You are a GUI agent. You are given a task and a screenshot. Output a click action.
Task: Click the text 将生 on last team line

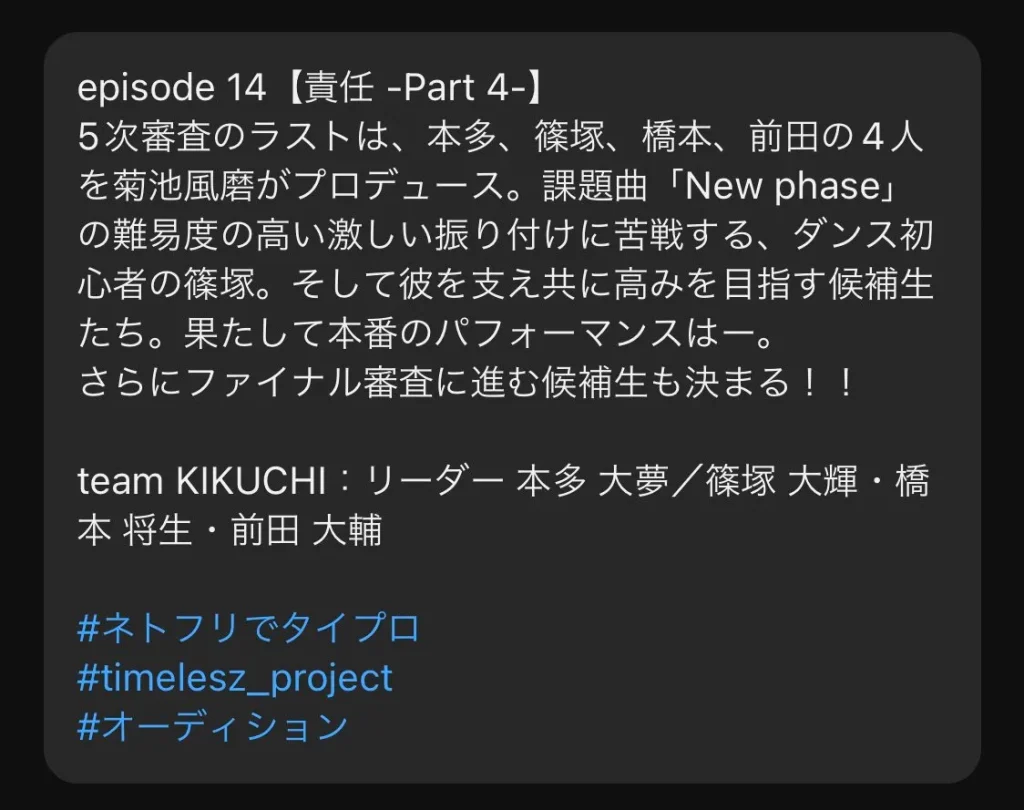point(156,530)
